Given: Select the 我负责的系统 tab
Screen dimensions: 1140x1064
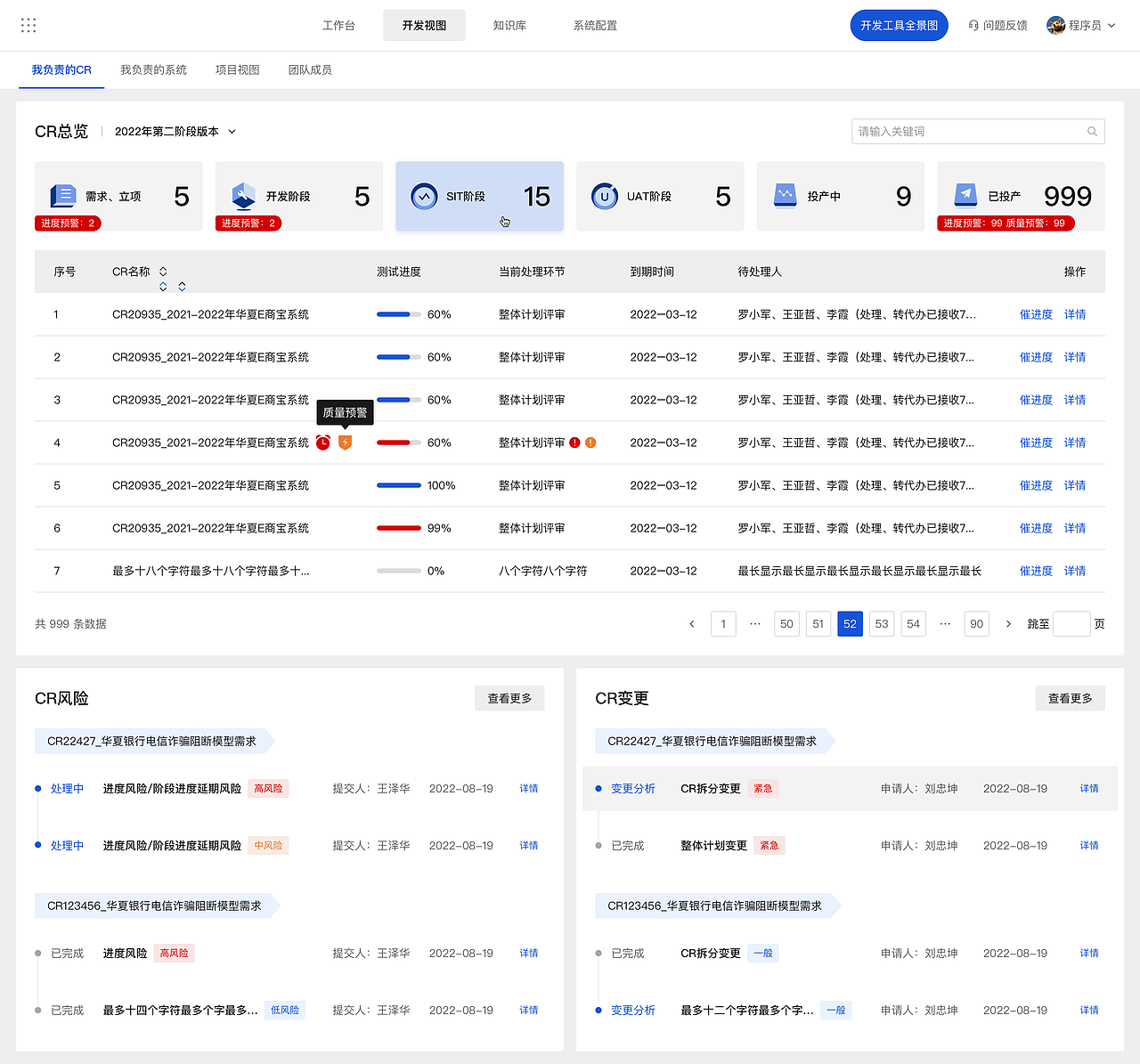Looking at the screenshot, I should pos(153,69).
